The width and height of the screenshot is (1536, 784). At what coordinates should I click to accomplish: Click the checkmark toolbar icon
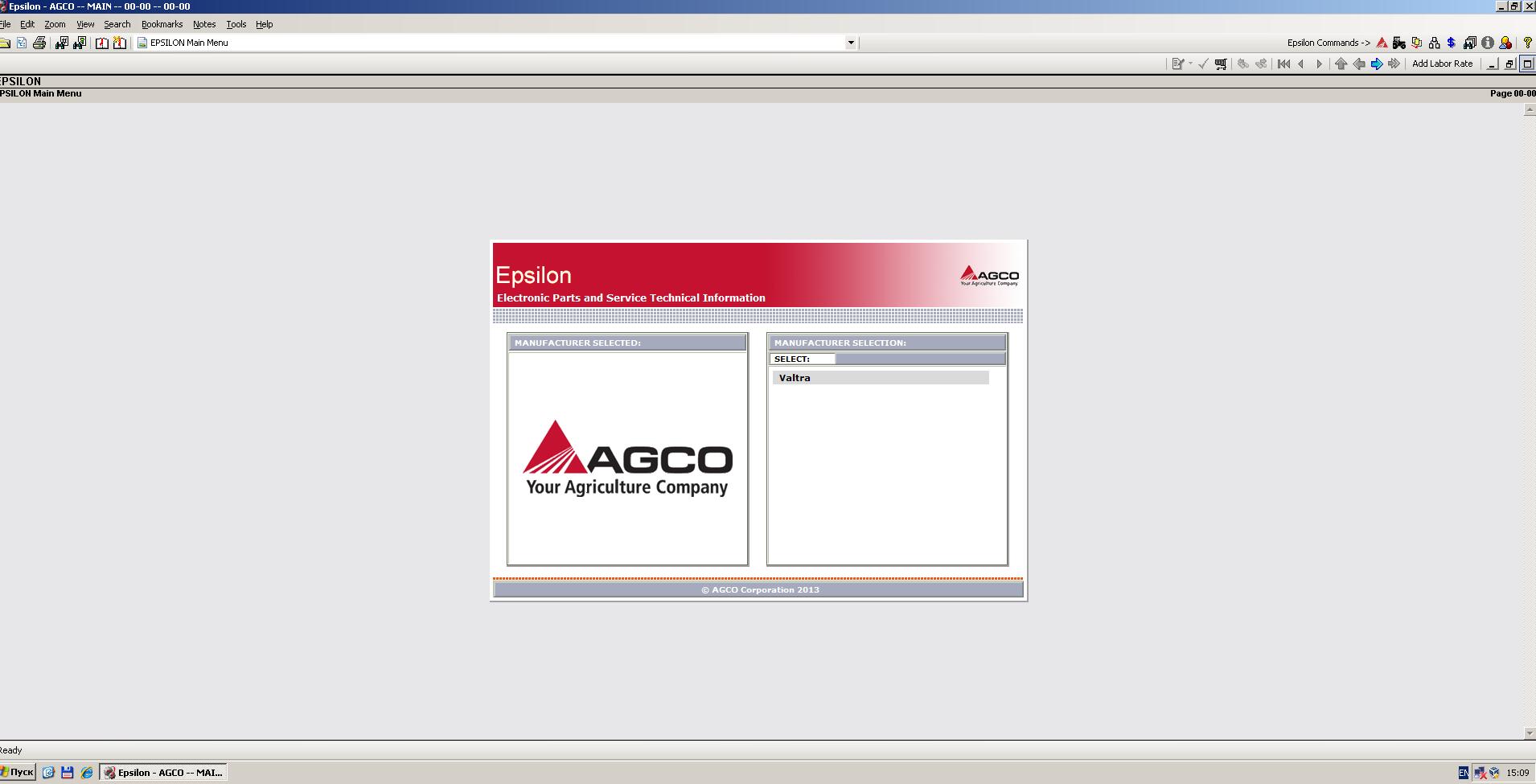[1203, 64]
